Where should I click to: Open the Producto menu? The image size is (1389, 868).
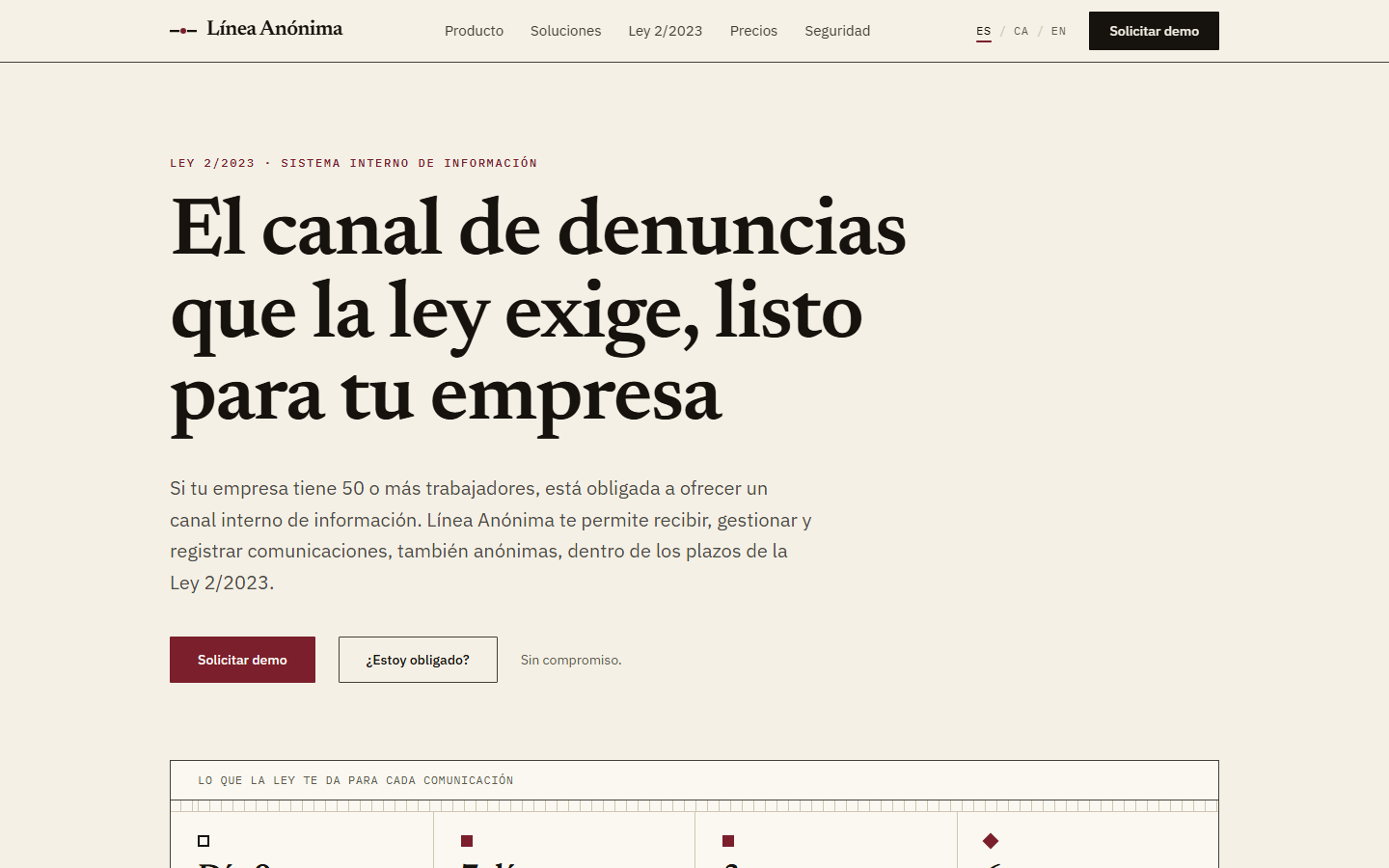[x=474, y=31]
